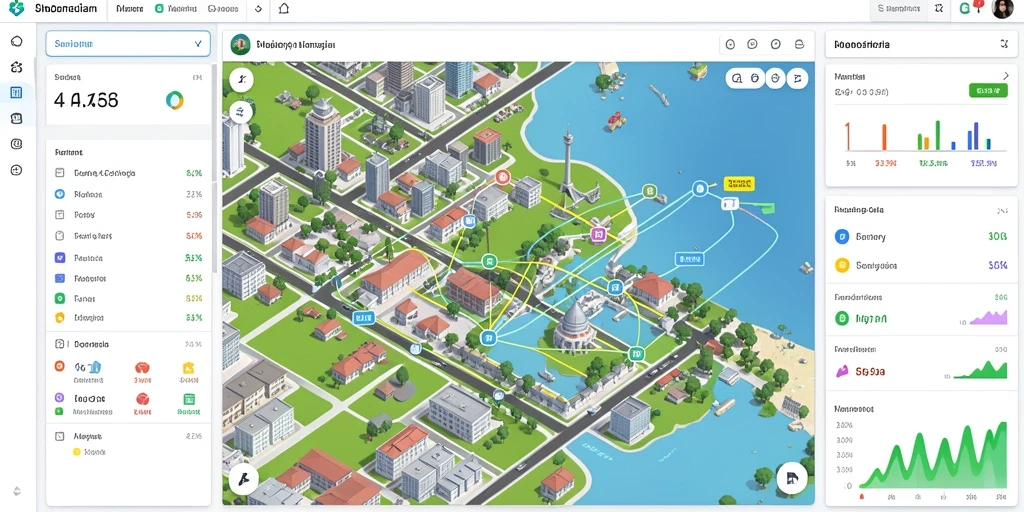The height and width of the screenshot is (512, 1024).
Task: Click the teal app logo in header
Action: [x=17, y=8]
